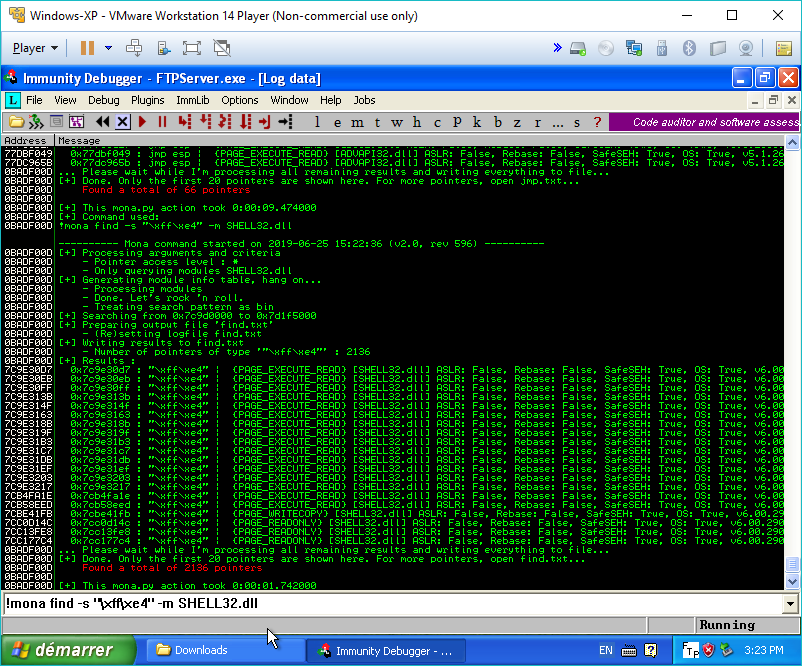Expand the VMware power options arrow
802x666 pixels.
[x=108, y=48]
